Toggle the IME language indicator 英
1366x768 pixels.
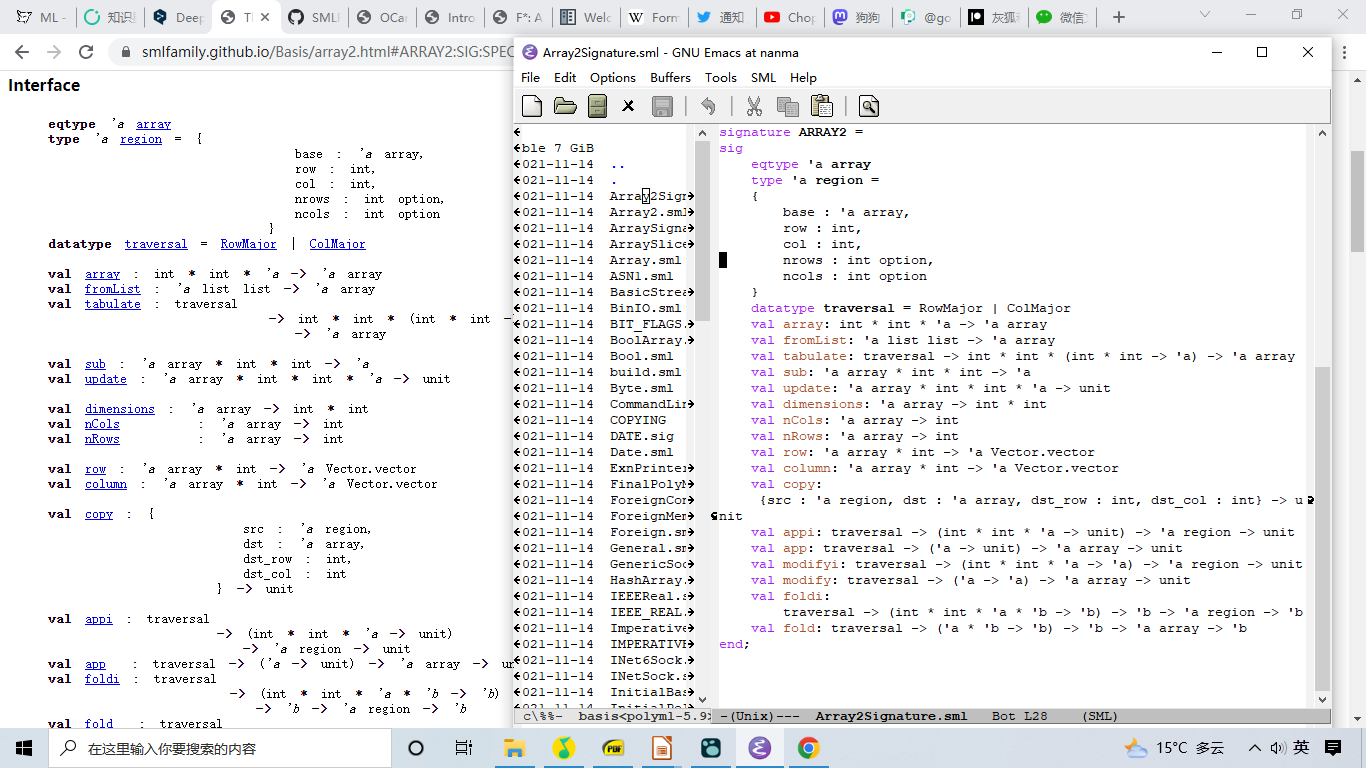pos(1301,748)
